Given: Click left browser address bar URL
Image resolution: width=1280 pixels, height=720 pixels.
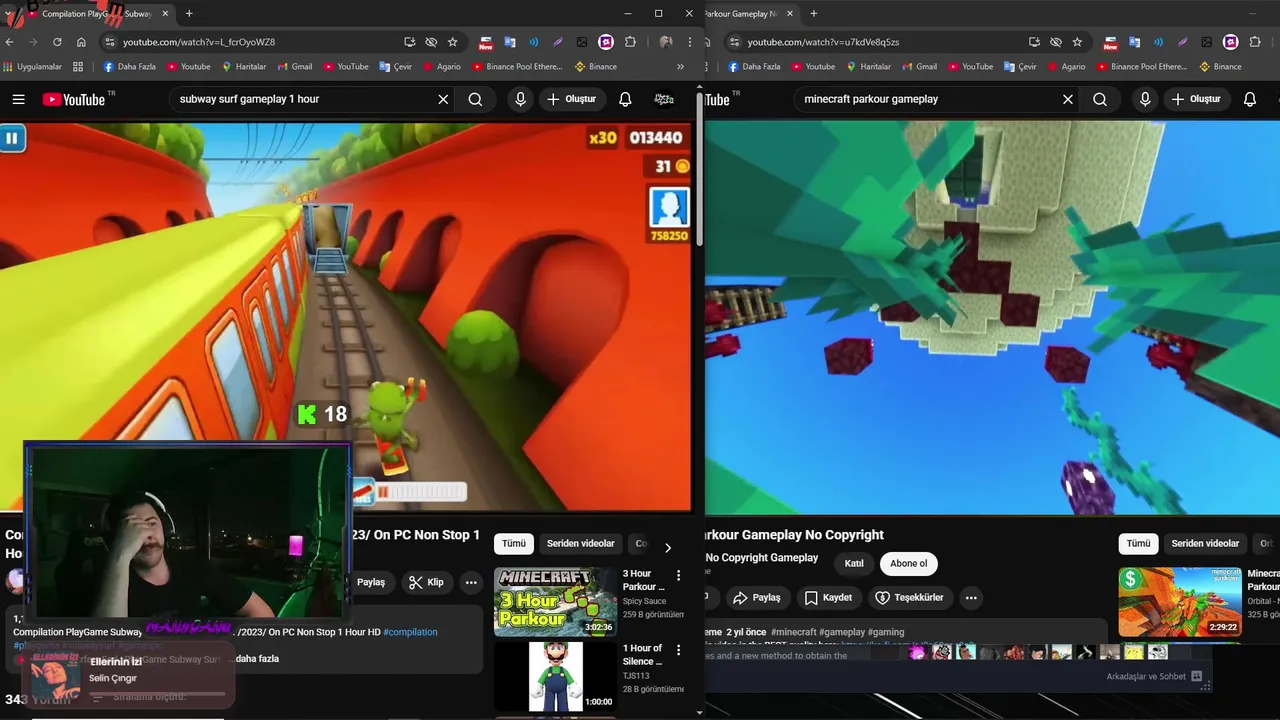Looking at the screenshot, I should (198, 42).
